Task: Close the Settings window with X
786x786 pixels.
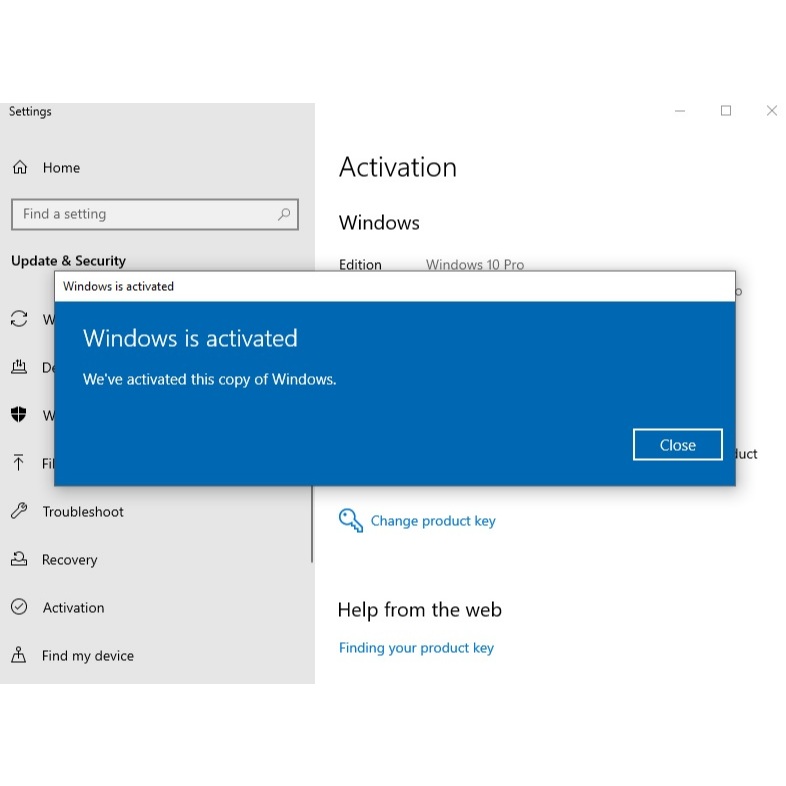Action: coord(771,111)
